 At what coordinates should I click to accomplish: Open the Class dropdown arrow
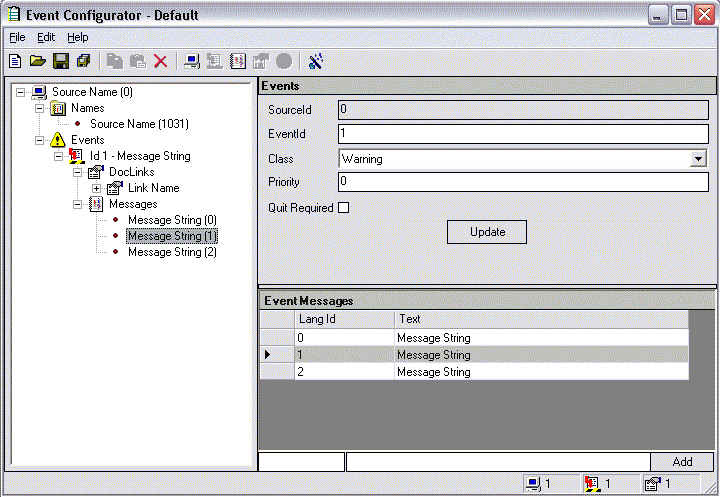pos(698,159)
